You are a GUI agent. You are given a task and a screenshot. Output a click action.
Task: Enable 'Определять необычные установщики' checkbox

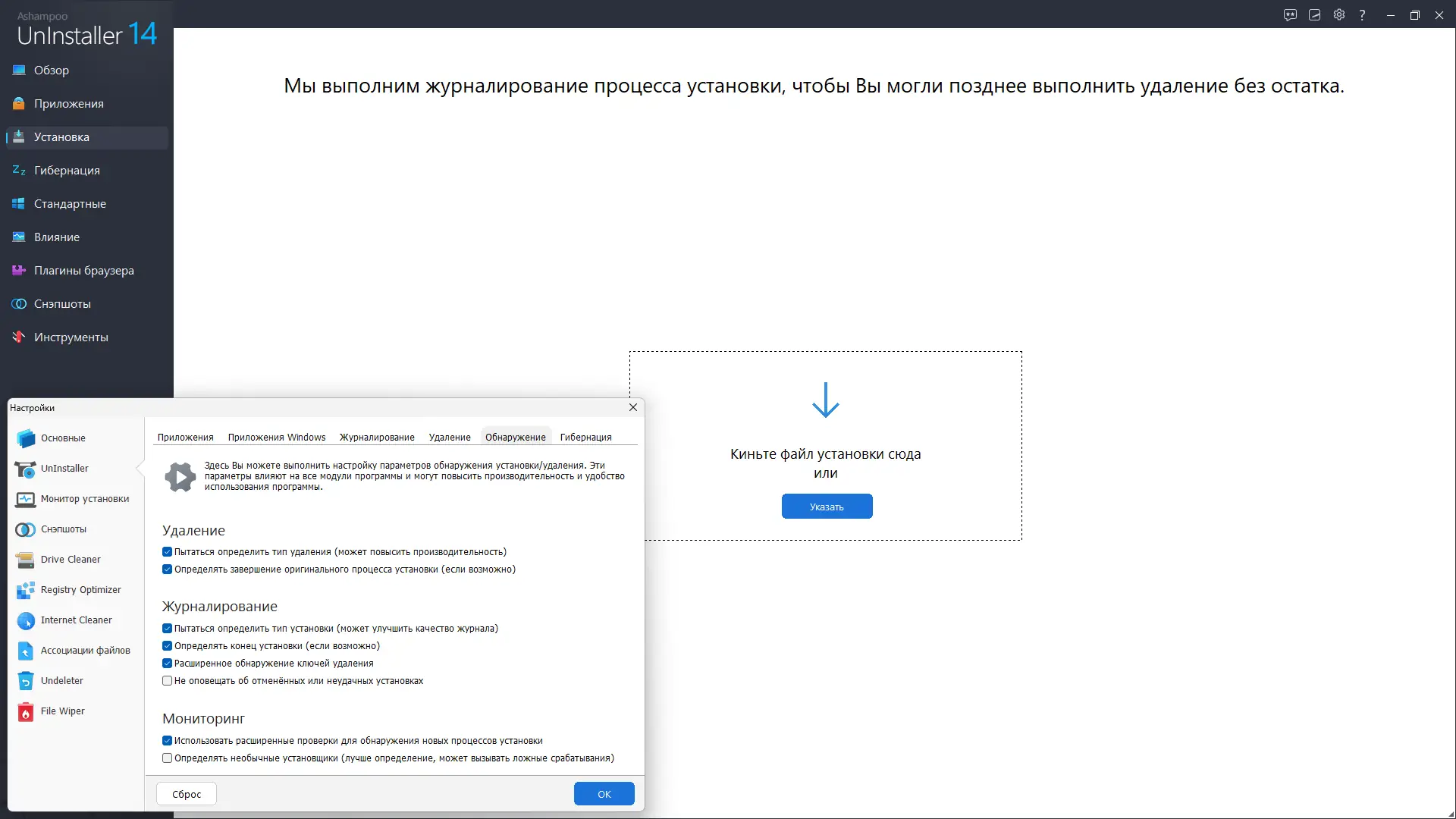168,758
